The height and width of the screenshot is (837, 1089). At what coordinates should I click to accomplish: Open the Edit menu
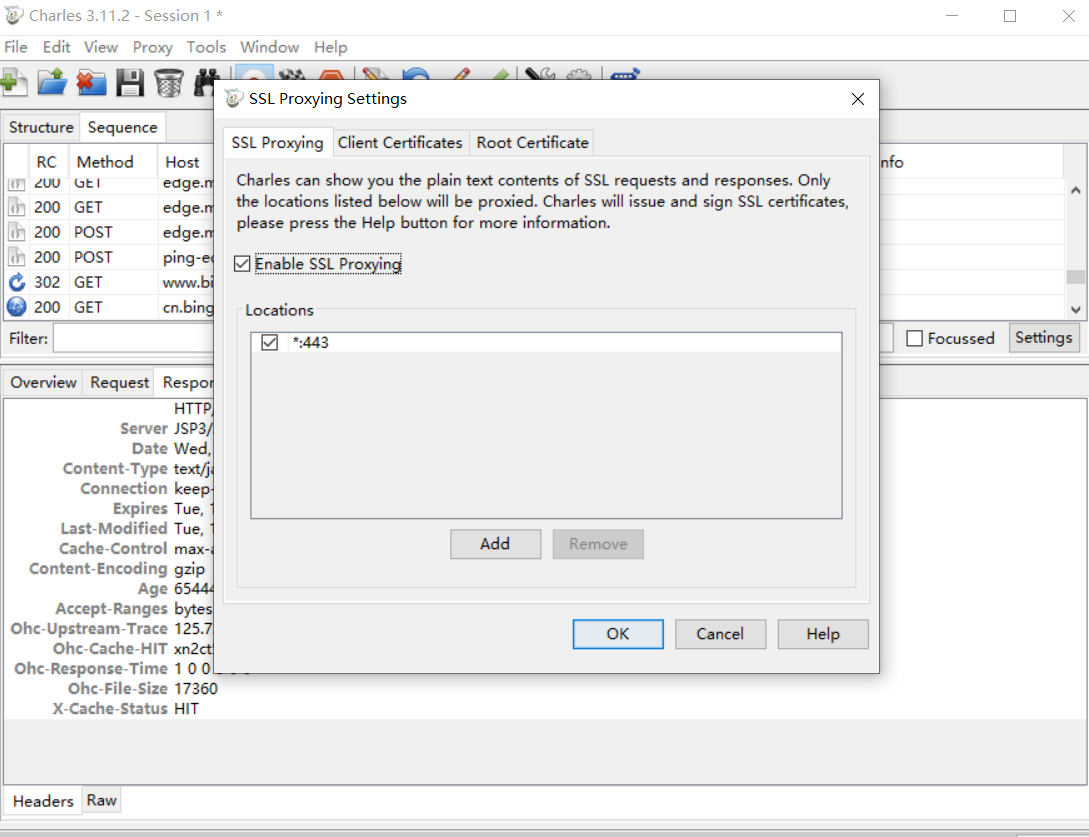coord(56,47)
